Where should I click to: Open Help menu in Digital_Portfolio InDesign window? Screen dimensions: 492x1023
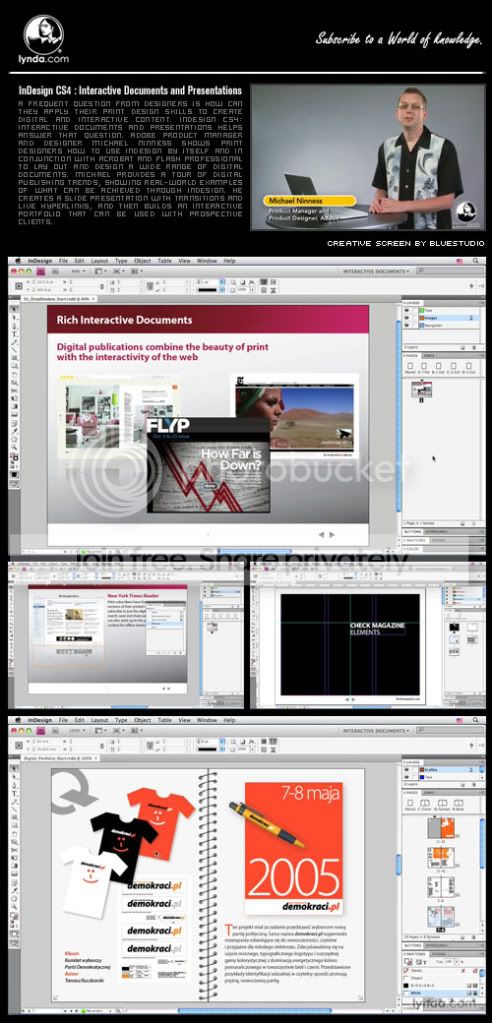pos(229,720)
